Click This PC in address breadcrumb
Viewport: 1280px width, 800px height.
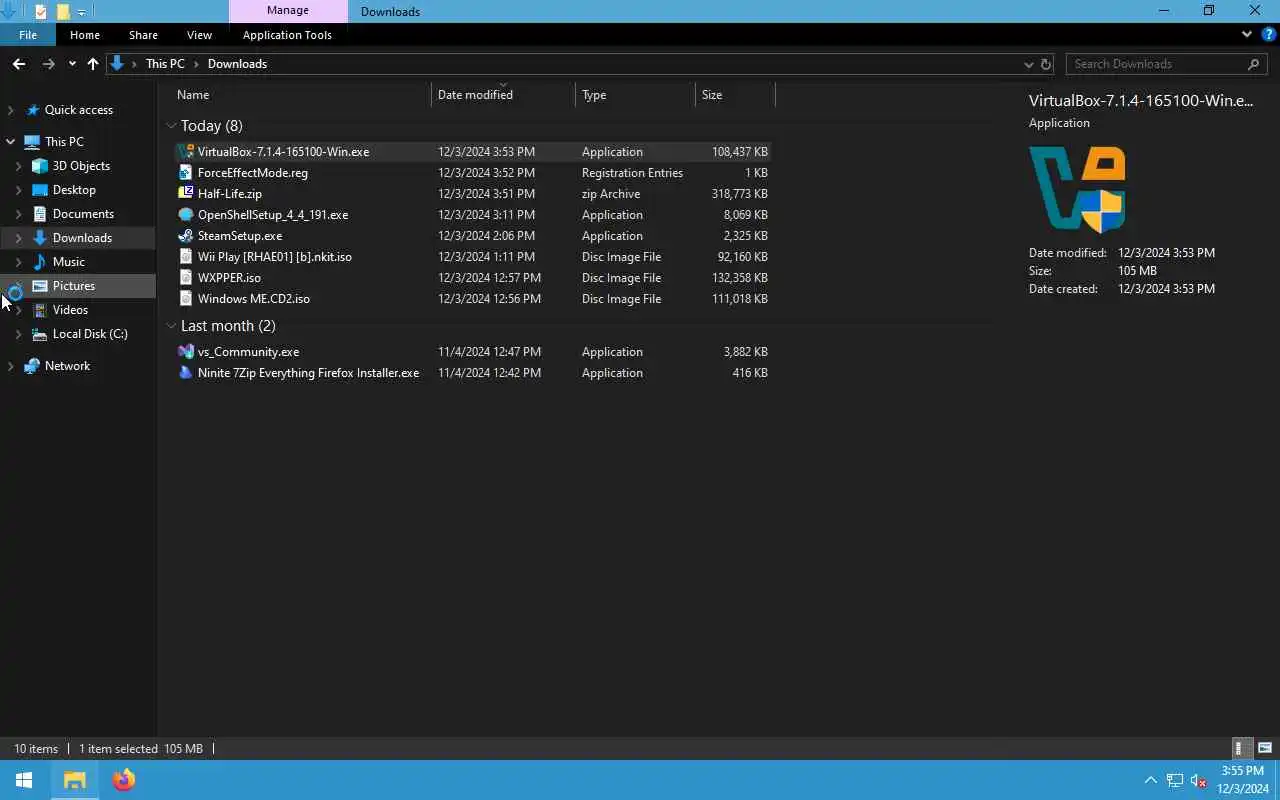coord(165,64)
